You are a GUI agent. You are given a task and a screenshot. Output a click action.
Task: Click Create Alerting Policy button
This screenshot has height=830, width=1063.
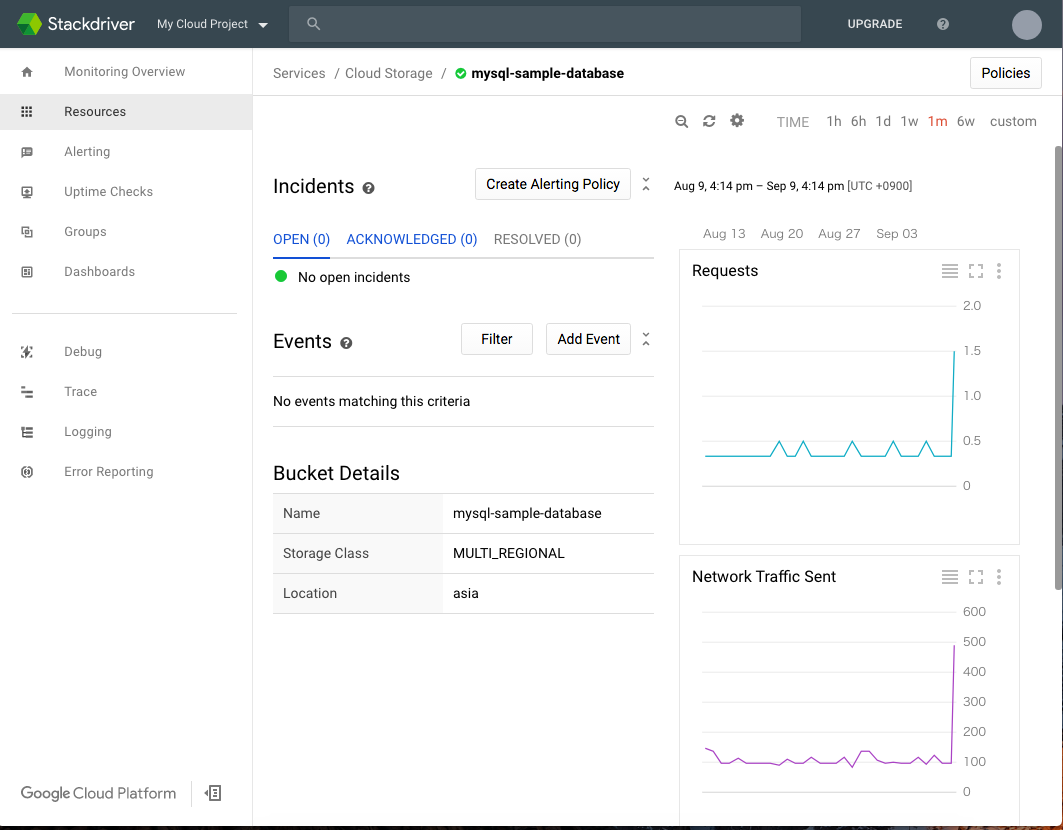coord(553,184)
